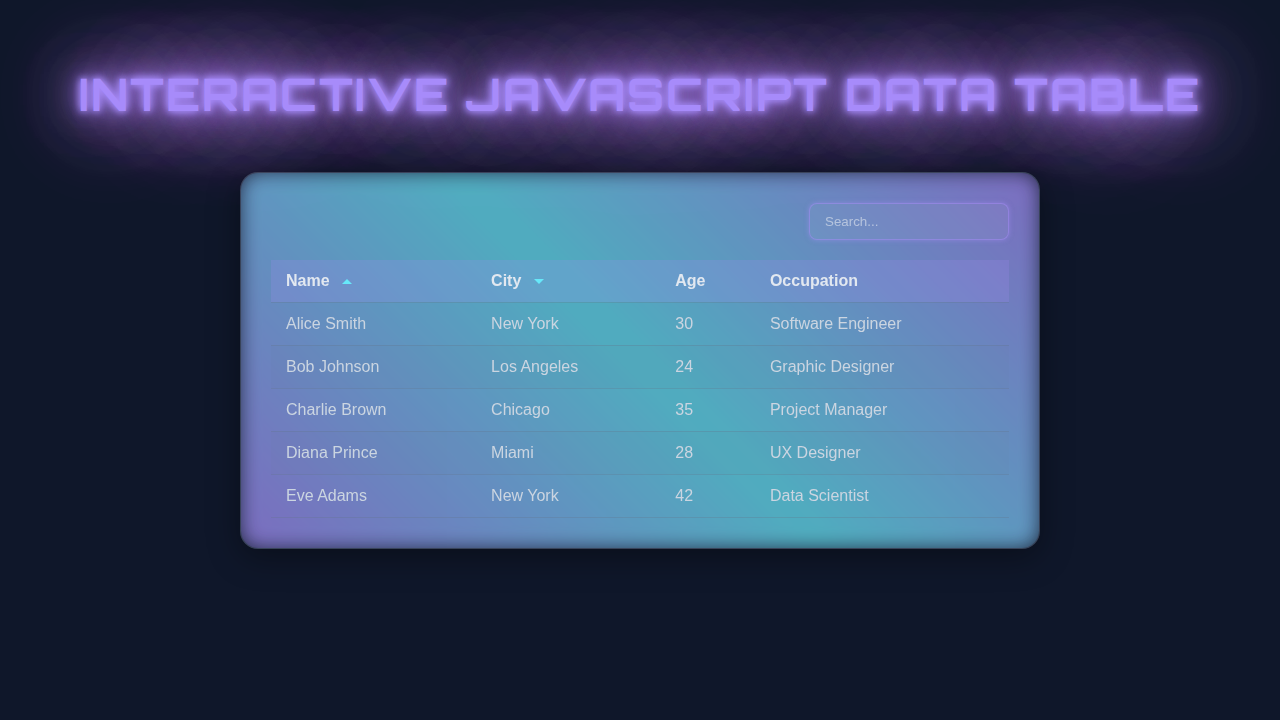
Task: Click New York in Alice Smith's row
Action: (x=568, y=324)
